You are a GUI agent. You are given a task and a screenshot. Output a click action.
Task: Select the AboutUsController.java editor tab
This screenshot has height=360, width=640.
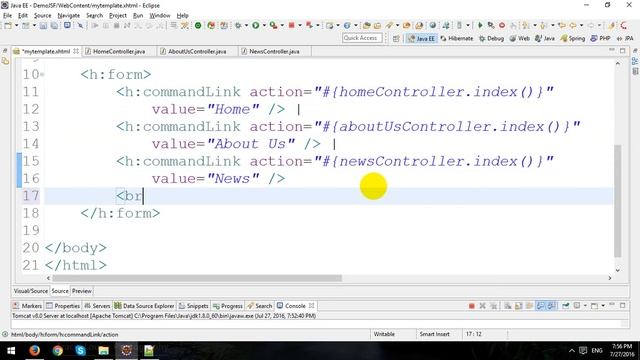click(x=197, y=51)
